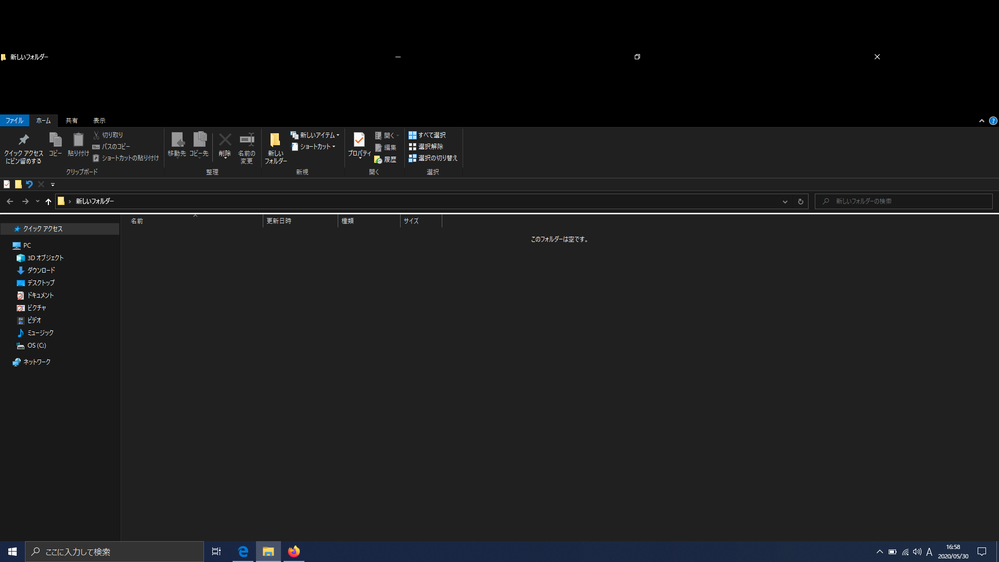Image resolution: width=999 pixels, height=562 pixels.
Task: Click the クイック アクセスにピン留めする pin icon
Action: point(23,141)
